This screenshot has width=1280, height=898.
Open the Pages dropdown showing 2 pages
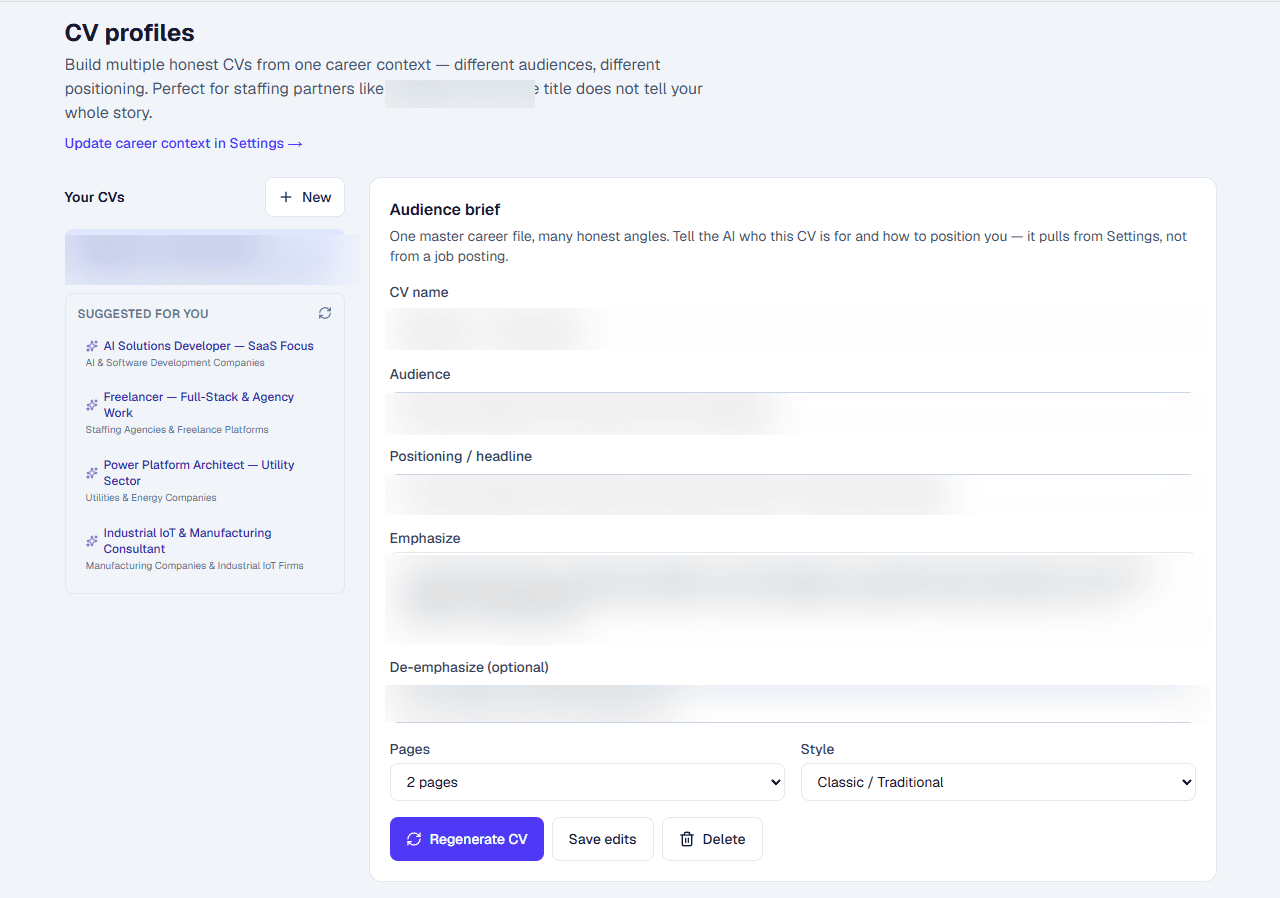pyautogui.click(x=587, y=782)
